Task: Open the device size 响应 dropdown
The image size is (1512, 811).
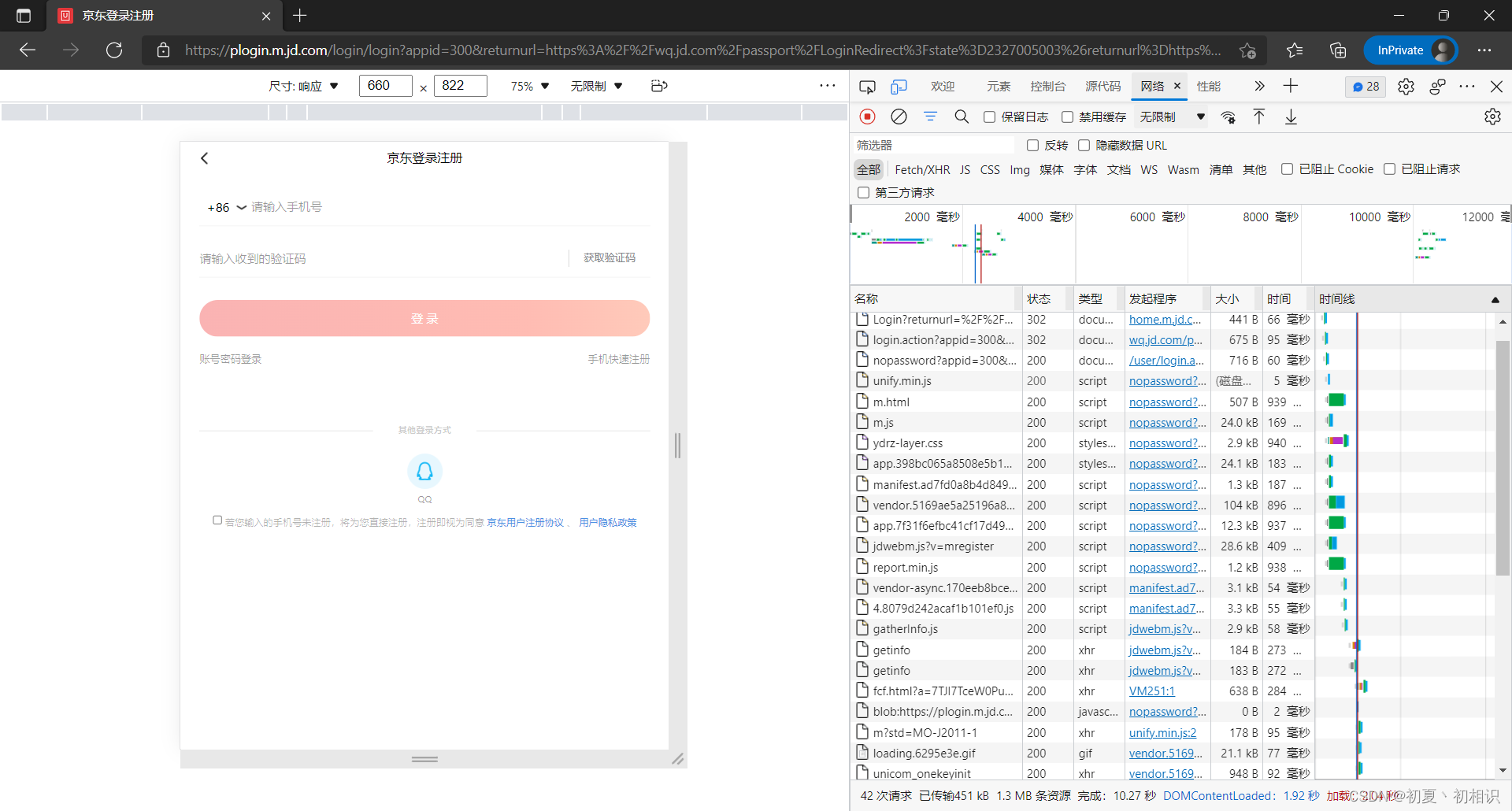Action: (304, 86)
